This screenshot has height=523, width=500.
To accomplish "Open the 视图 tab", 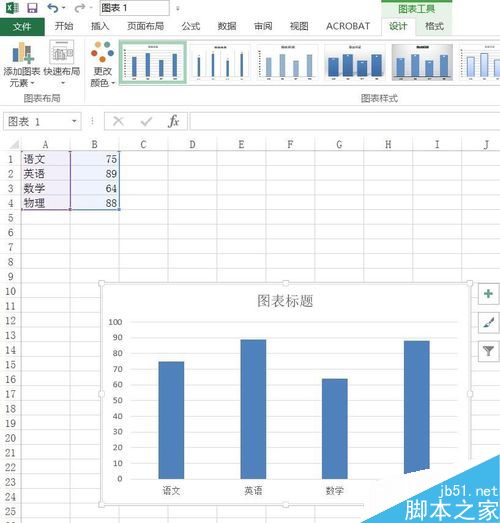I will 299,26.
